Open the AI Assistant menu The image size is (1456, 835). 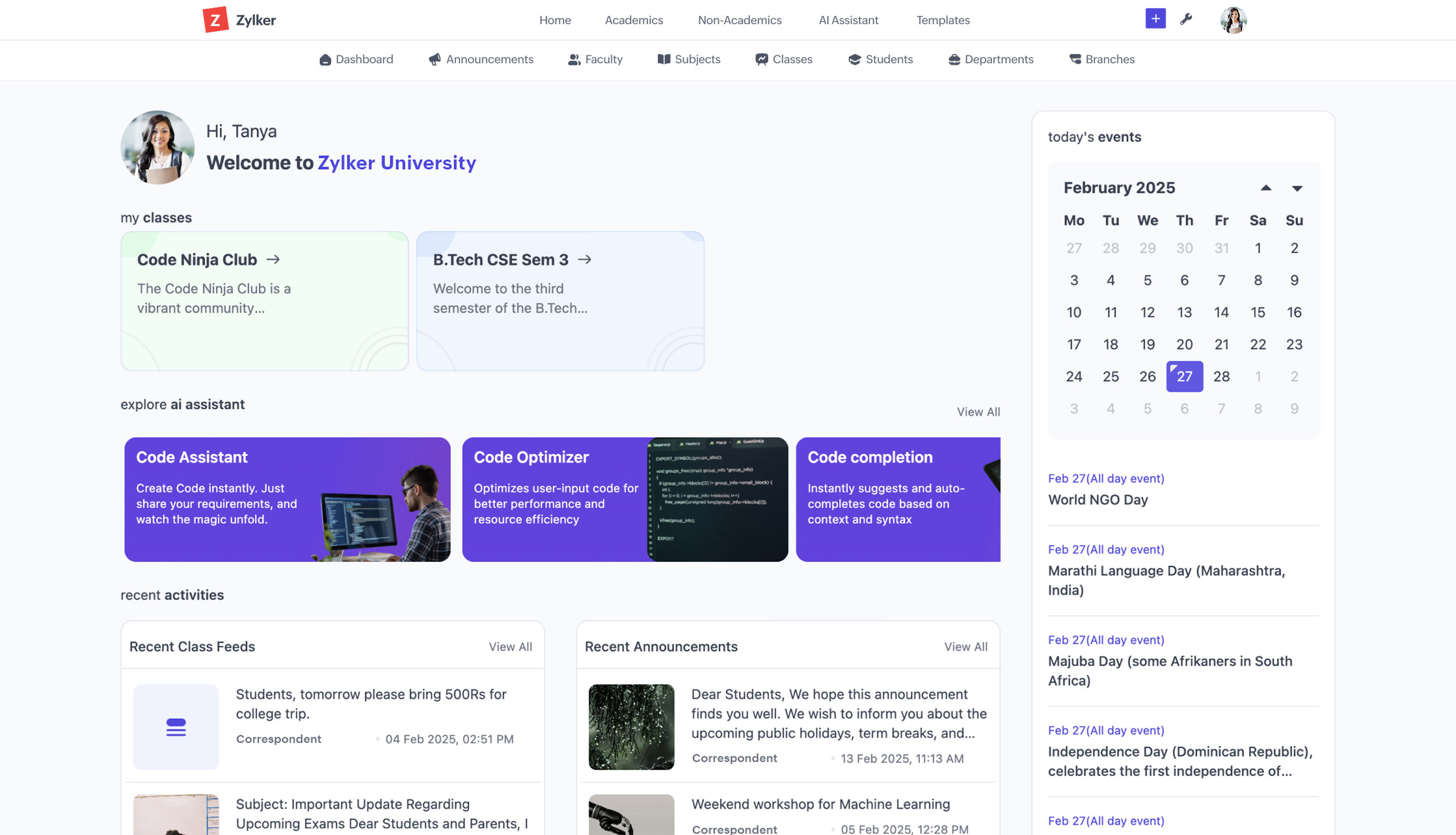coord(848,20)
